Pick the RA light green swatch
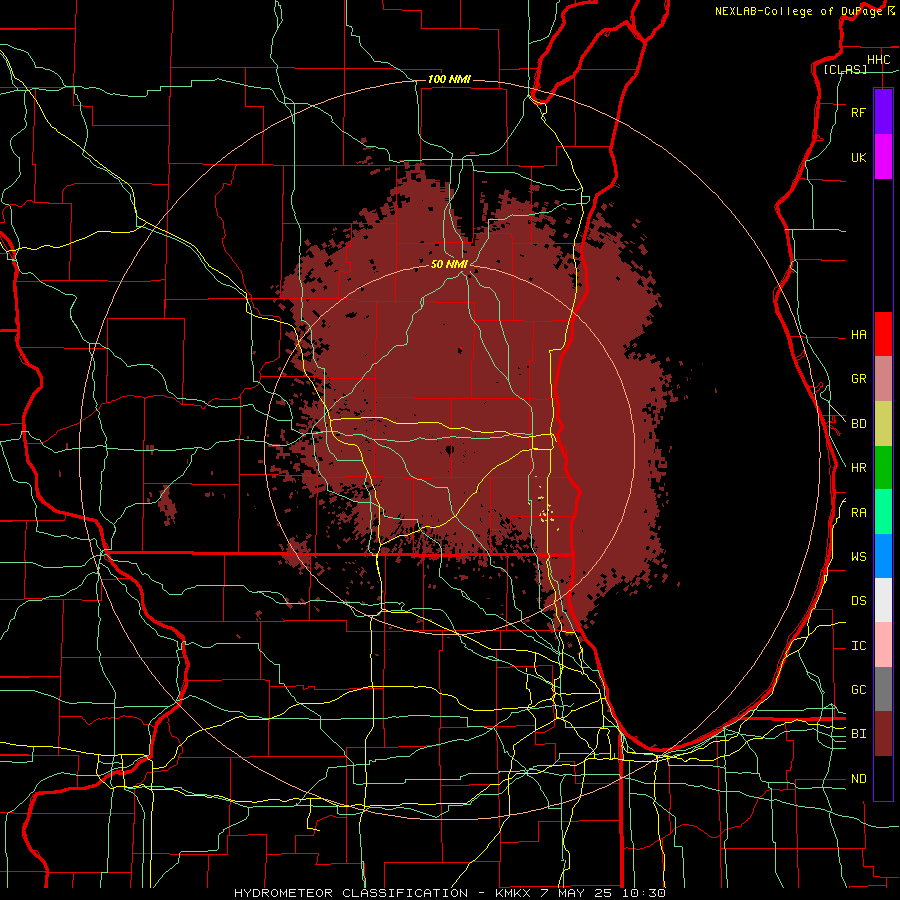Screen dimensions: 900x900 (x=883, y=512)
